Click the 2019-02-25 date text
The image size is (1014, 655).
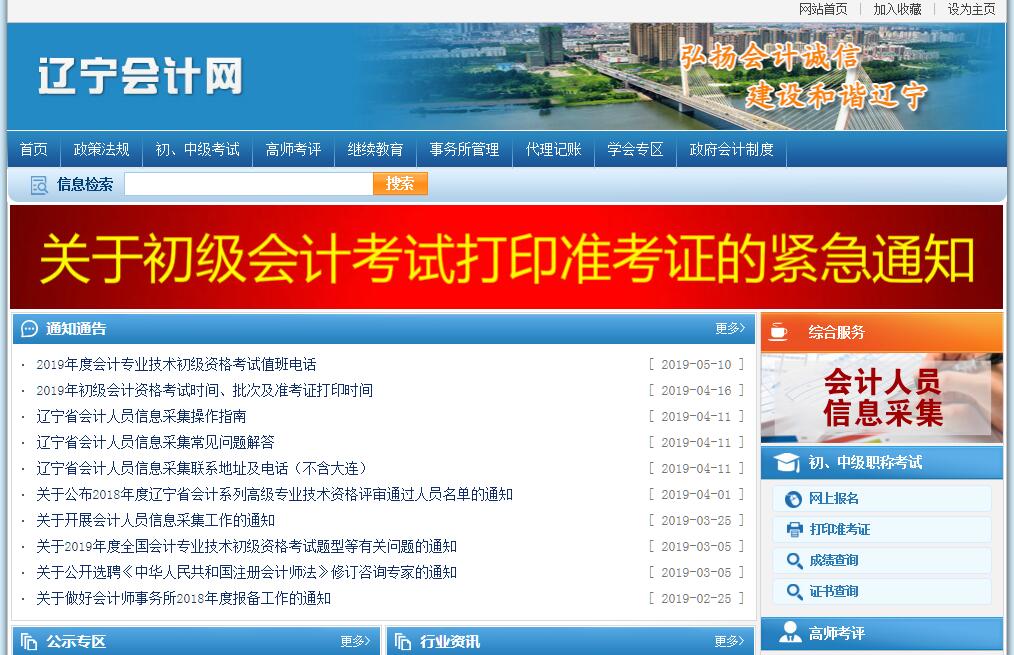pyautogui.click(x=696, y=598)
